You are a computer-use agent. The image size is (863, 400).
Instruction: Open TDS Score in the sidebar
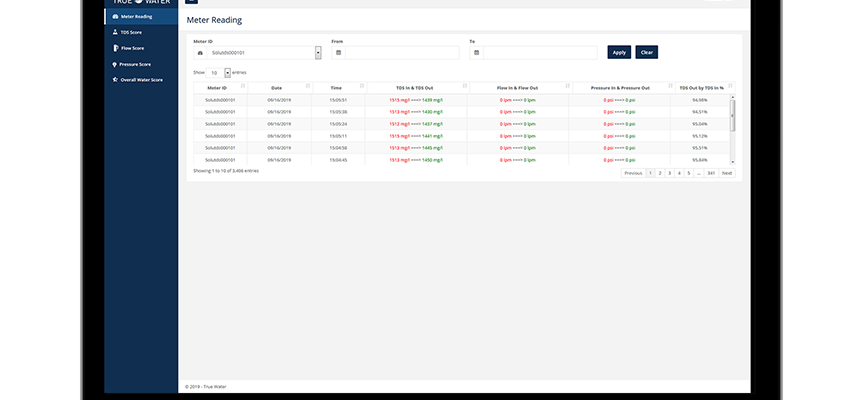point(141,32)
